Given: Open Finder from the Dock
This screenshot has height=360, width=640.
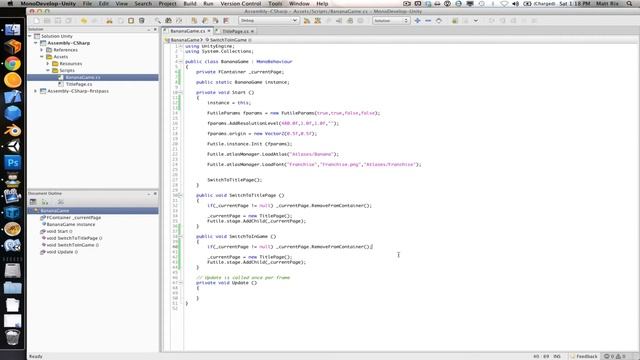Looking at the screenshot, I should click(13, 30).
